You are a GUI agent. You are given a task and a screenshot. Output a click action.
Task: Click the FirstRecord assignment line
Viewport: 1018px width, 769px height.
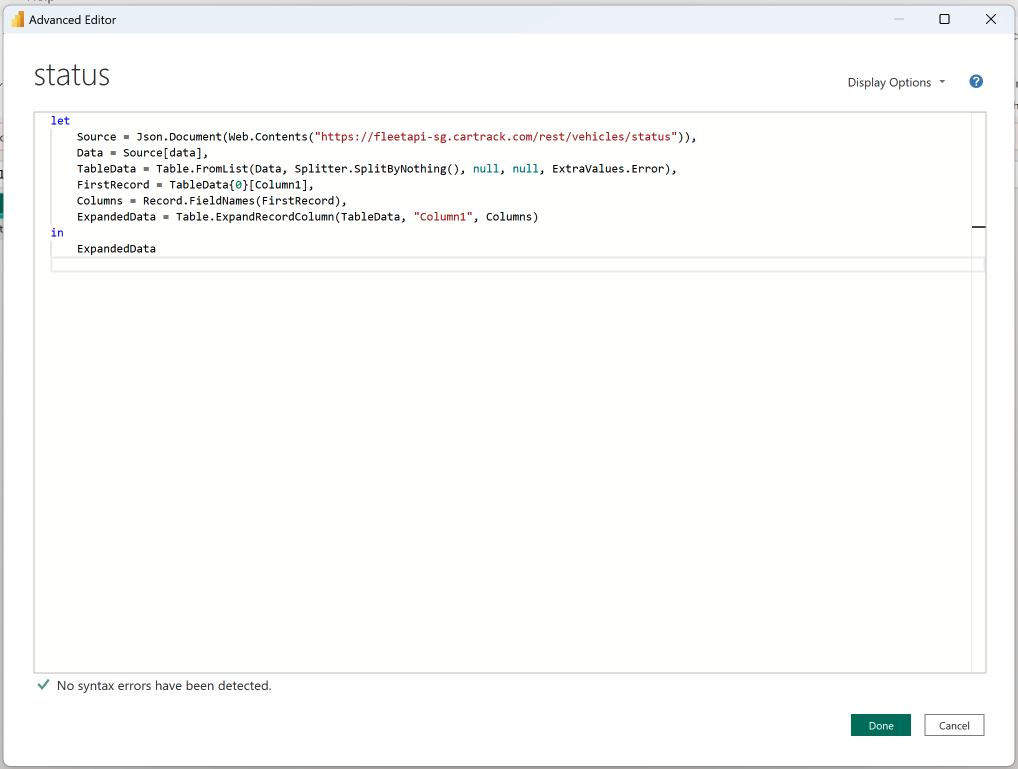(195, 185)
